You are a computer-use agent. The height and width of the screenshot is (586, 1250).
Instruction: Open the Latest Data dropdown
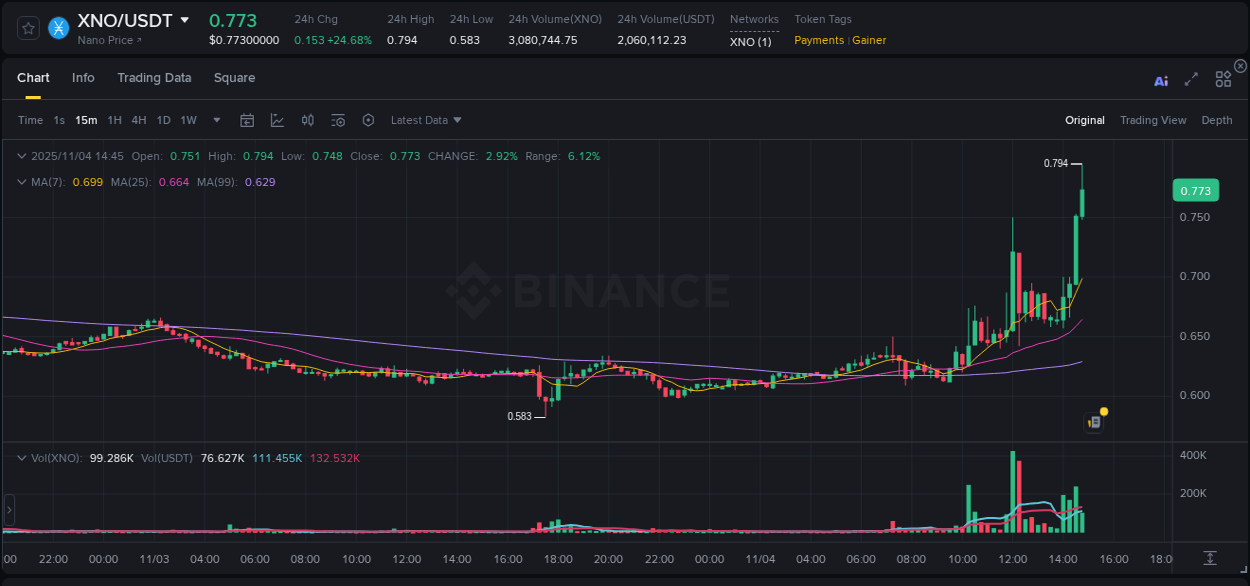(x=424, y=120)
